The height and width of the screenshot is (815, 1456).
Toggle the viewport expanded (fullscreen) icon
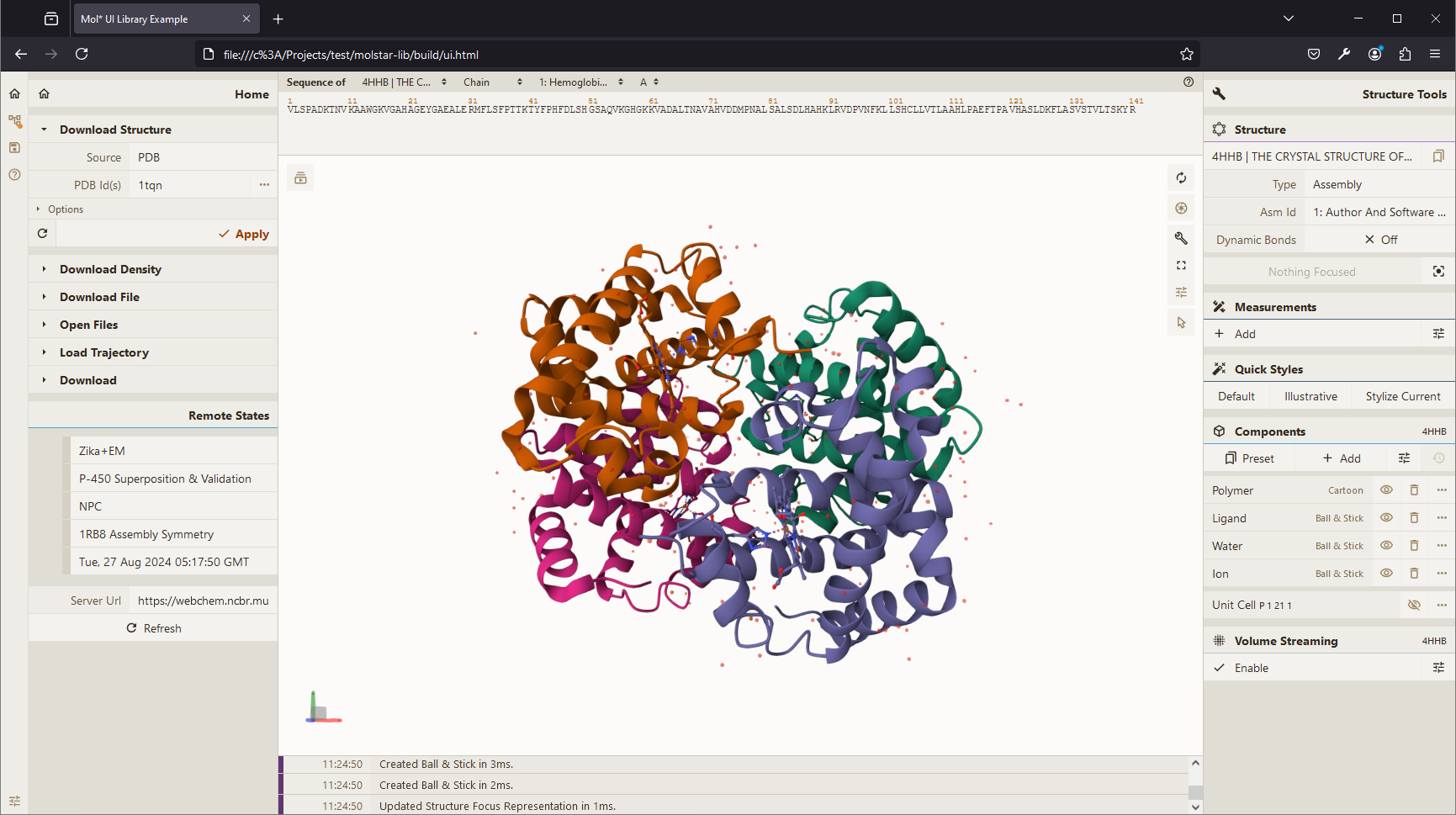1181,265
